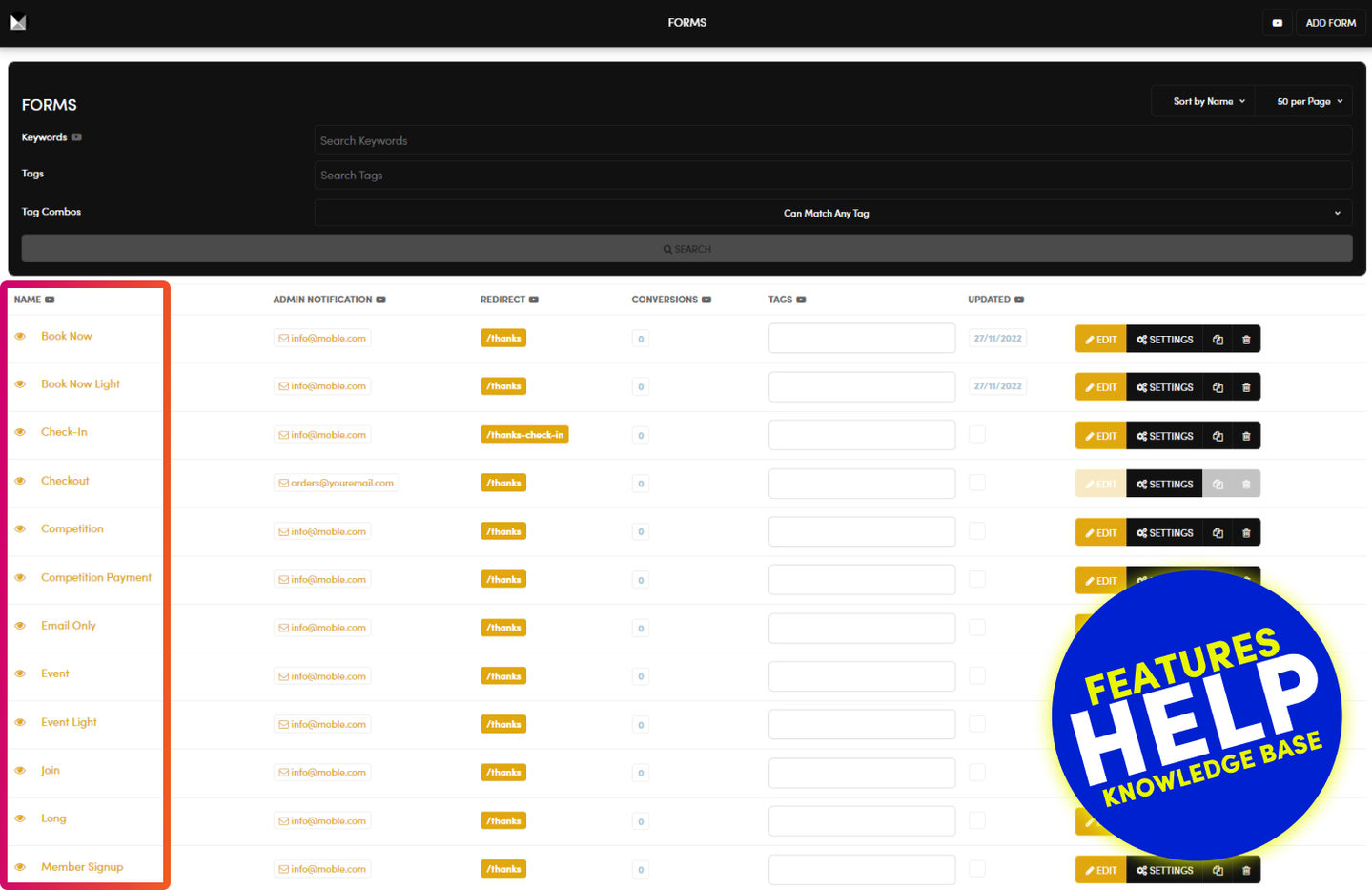Open the Competition Payment form link

coord(96,577)
